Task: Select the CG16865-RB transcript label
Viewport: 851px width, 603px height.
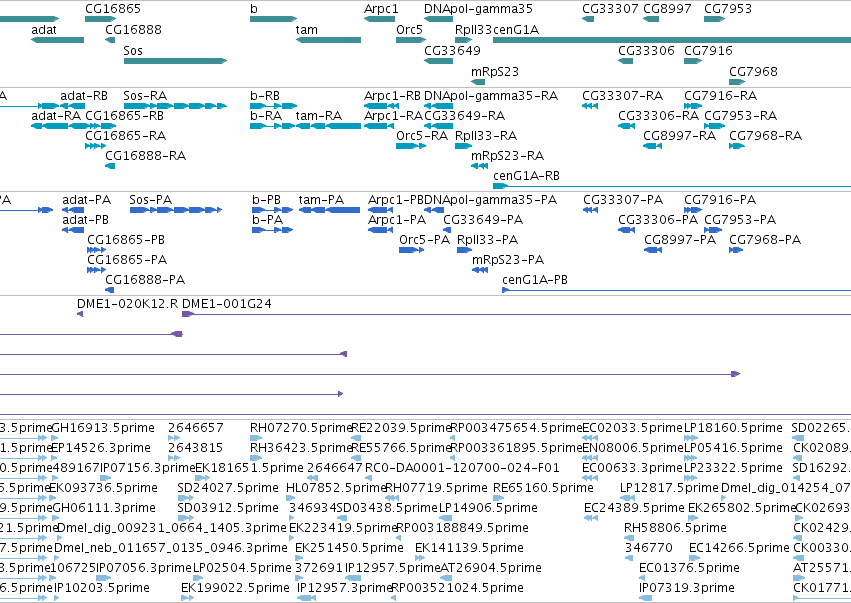Action: pyautogui.click(x=124, y=116)
